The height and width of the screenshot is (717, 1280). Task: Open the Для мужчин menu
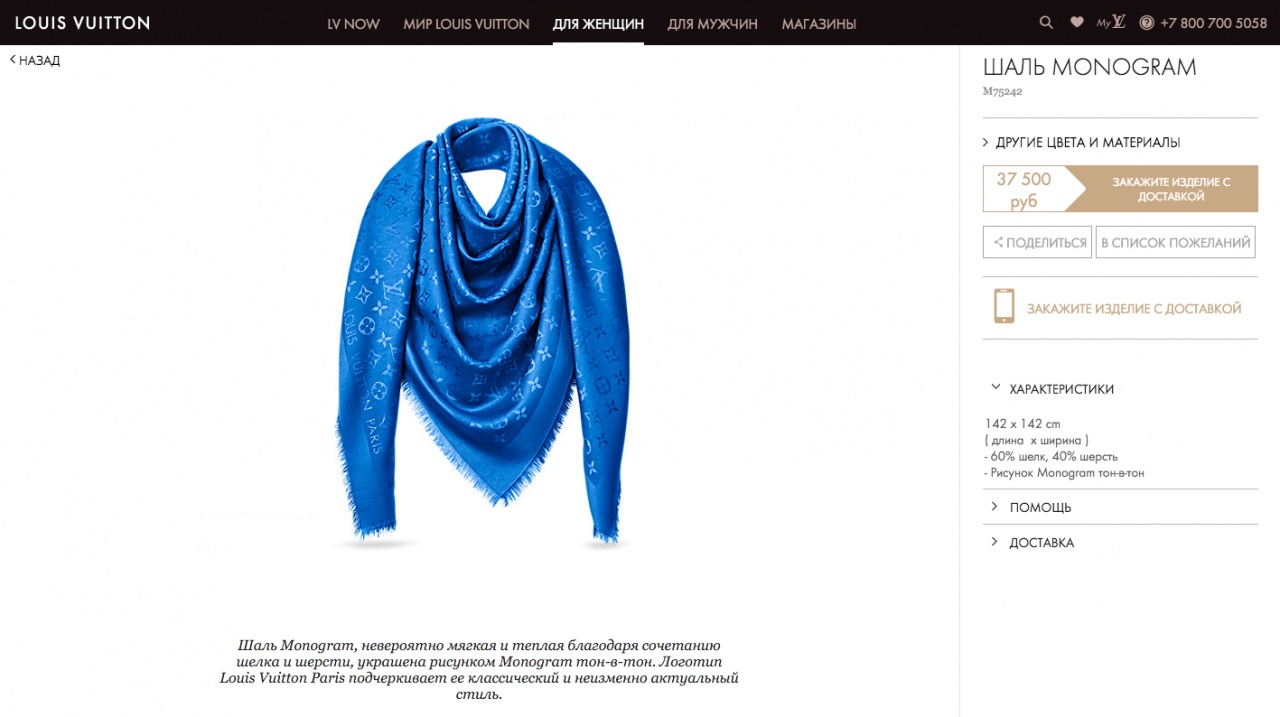712,24
